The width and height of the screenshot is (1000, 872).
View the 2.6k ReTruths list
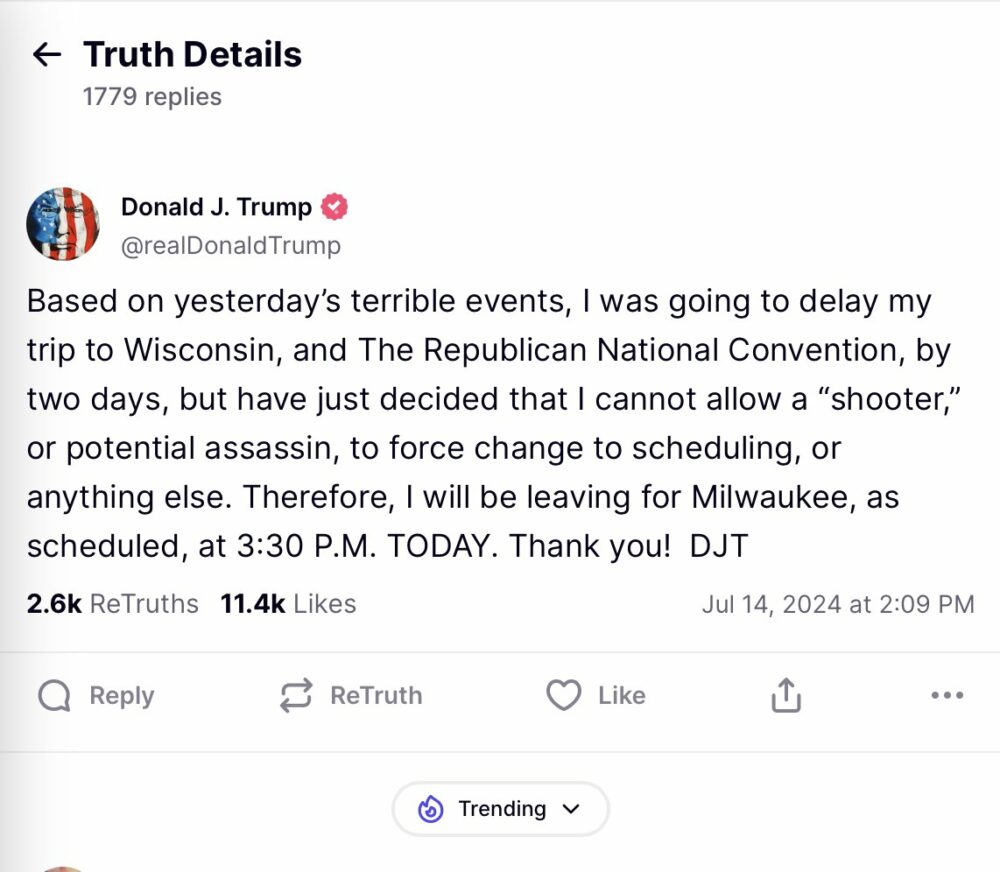tap(113, 604)
